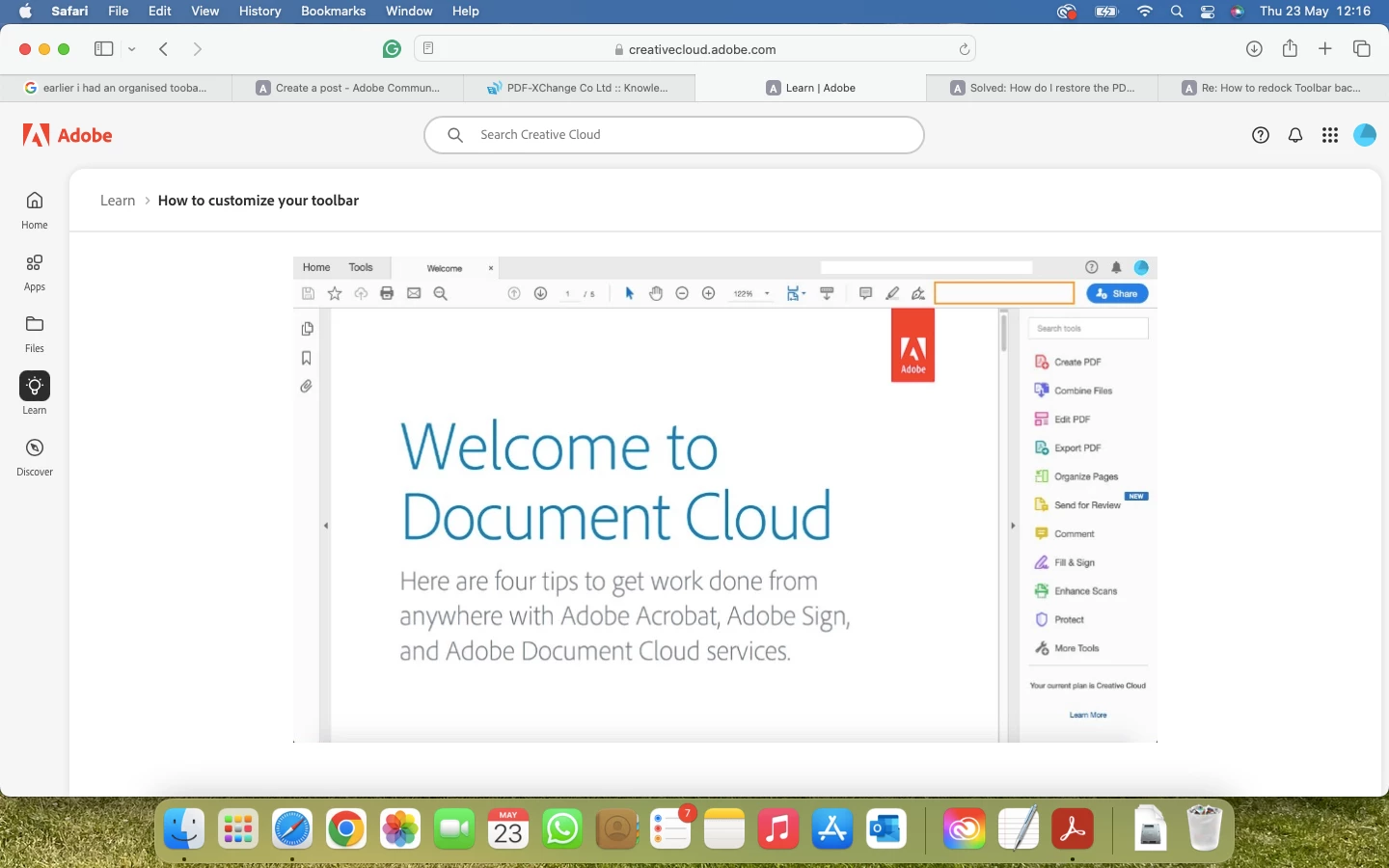
Task: Open Spotlight search in menu bar
Action: pos(1177,12)
